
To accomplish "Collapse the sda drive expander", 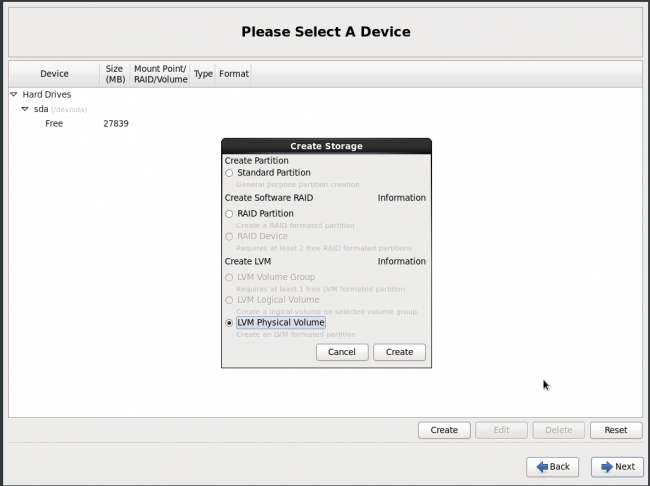I will click(25, 109).
